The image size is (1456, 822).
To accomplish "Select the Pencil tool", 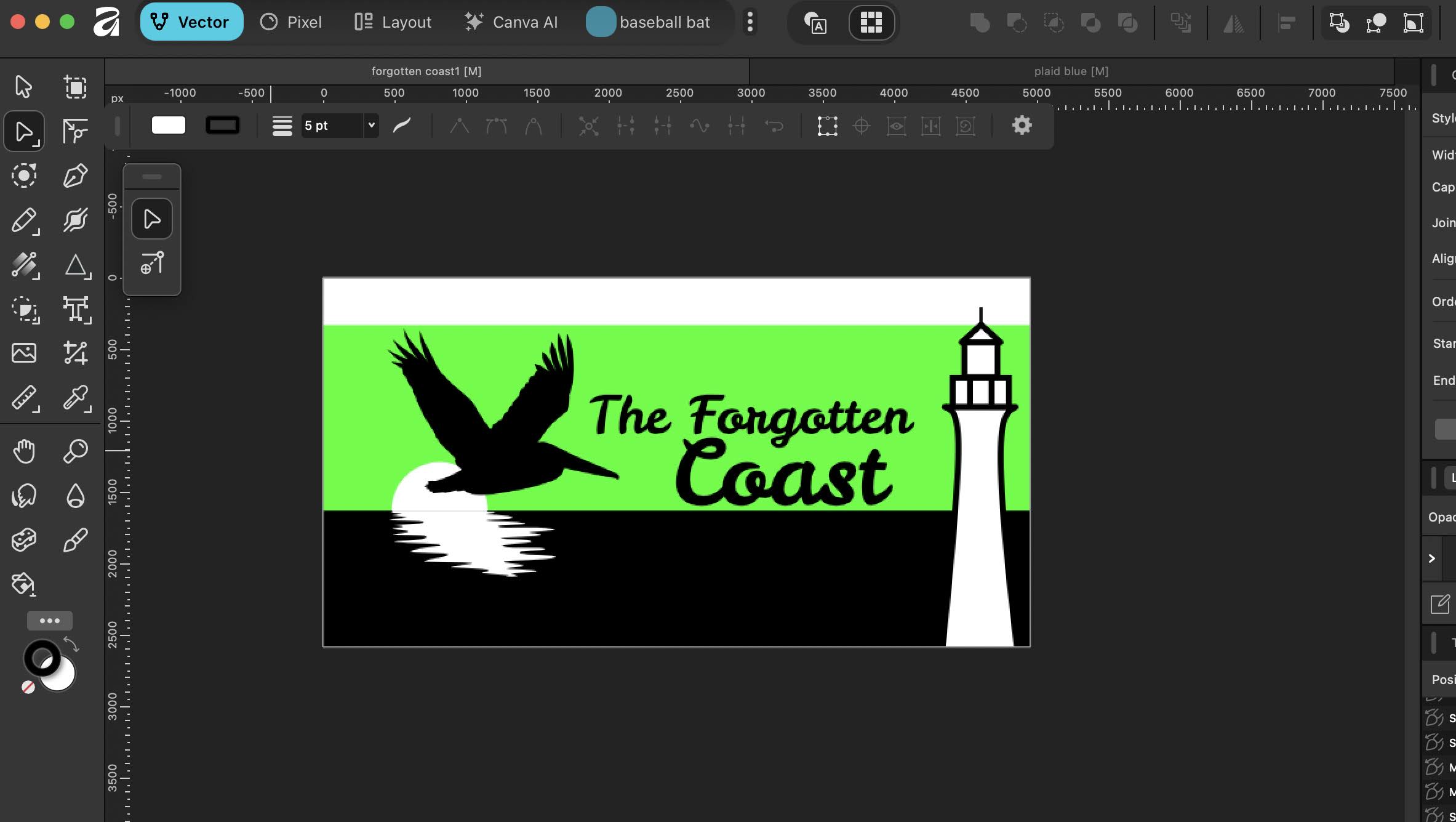I will coord(24,220).
